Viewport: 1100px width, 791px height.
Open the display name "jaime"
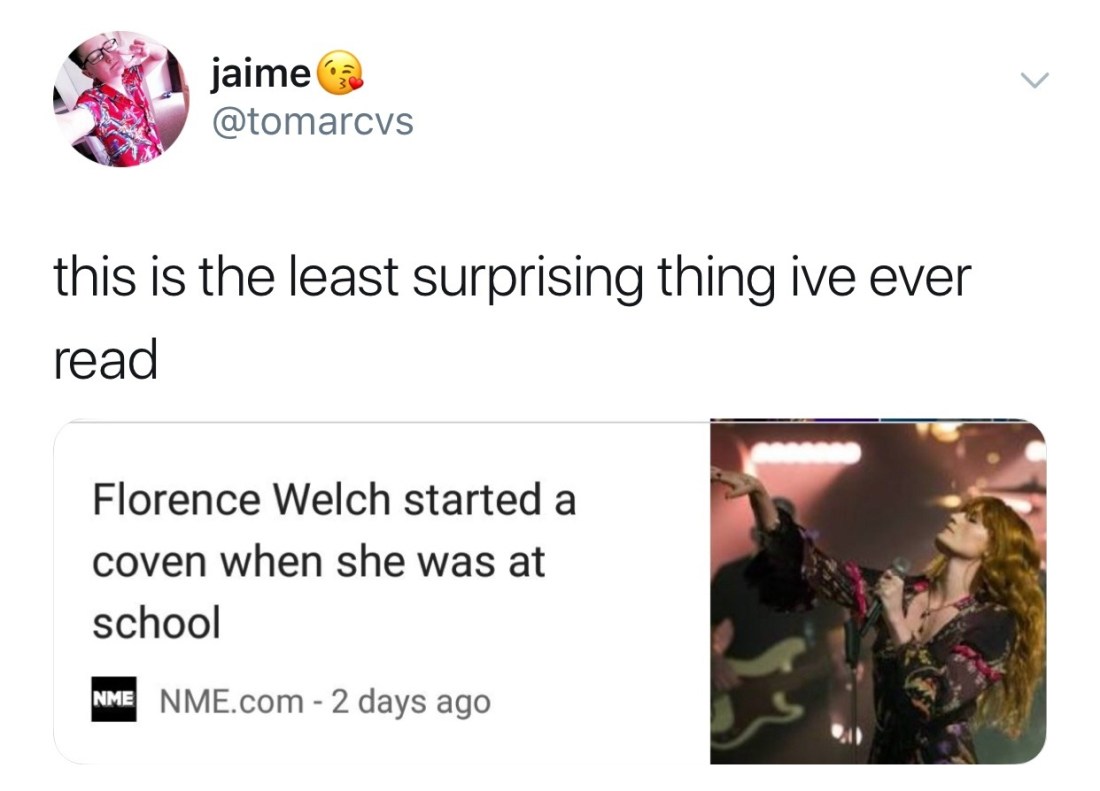point(260,72)
